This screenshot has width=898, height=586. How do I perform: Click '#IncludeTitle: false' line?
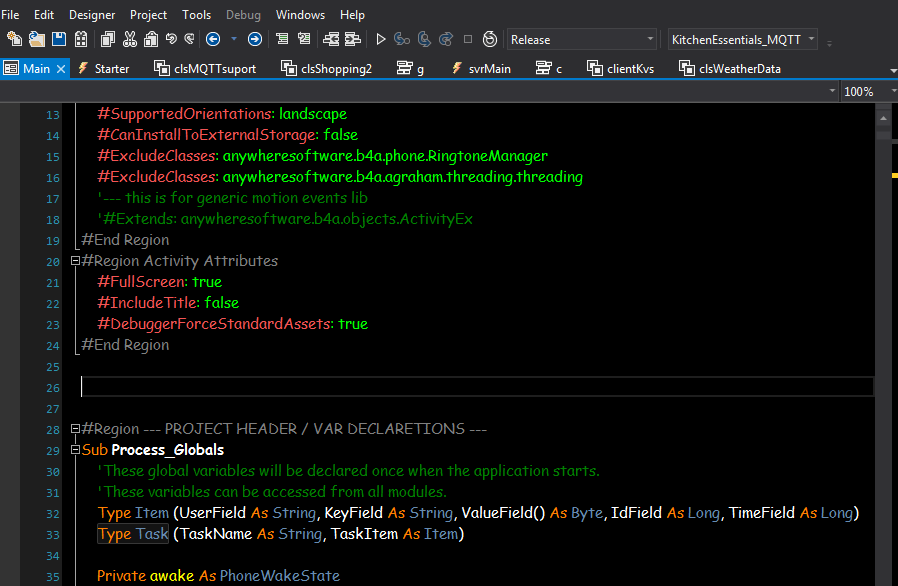tap(168, 303)
